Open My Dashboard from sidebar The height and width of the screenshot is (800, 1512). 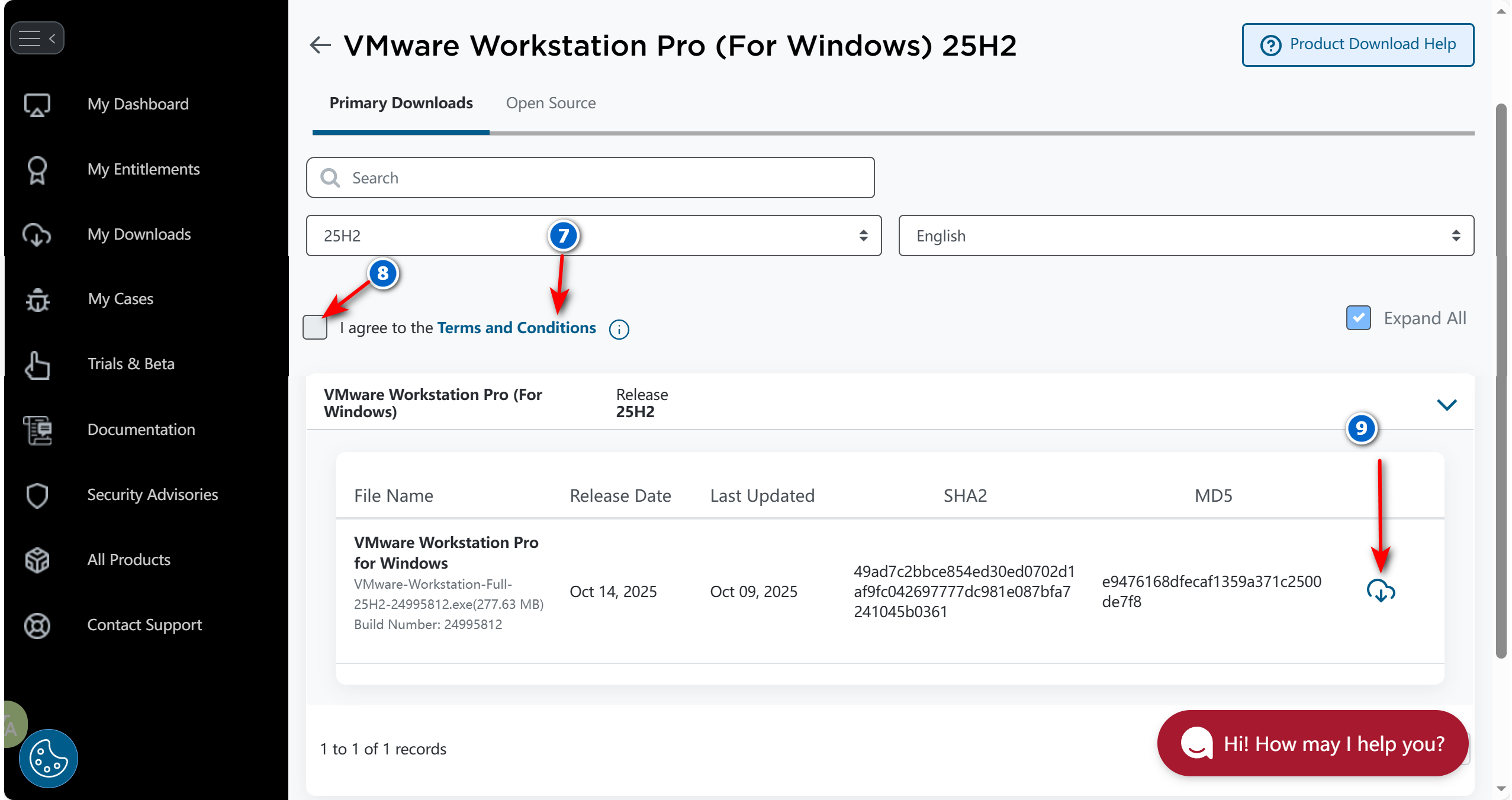pos(137,104)
